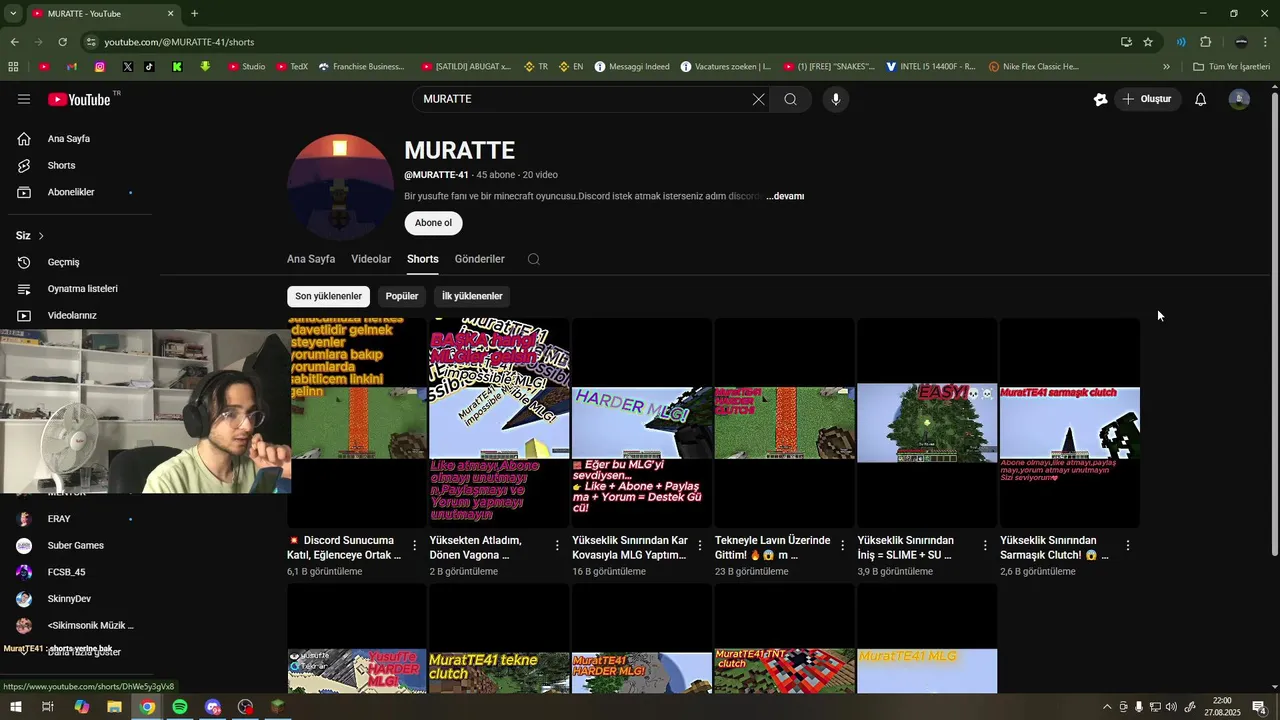Select the Son yüklenenler filter chip
Image resolution: width=1280 pixels, height=720 pixels.
328,296
